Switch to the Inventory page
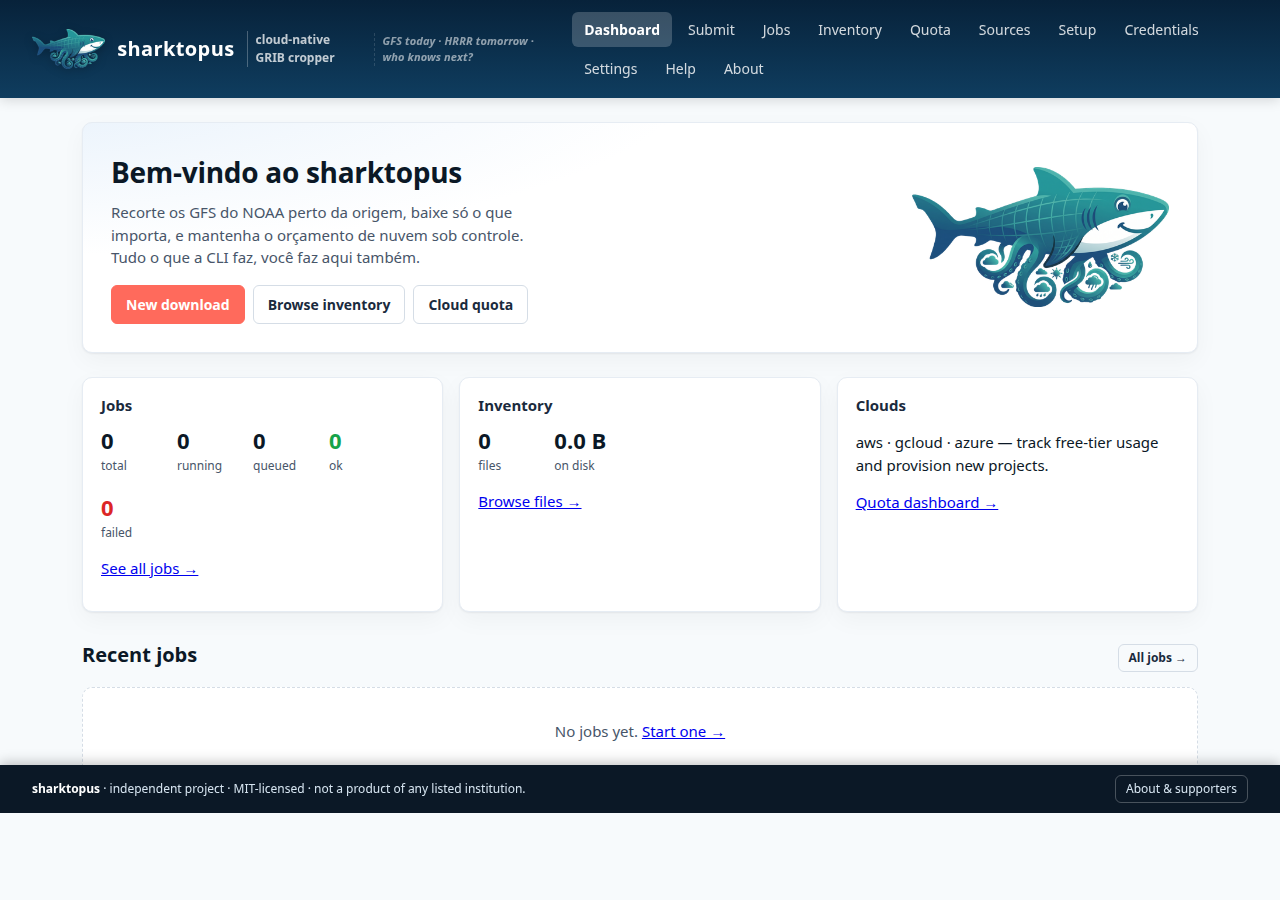 click(x=849, y=30)
